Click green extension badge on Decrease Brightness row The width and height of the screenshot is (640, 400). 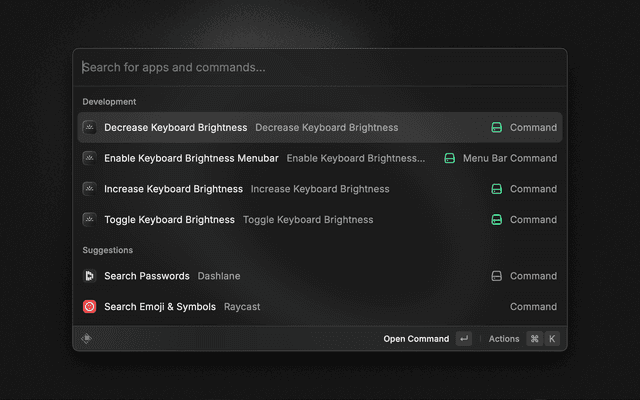496,128
